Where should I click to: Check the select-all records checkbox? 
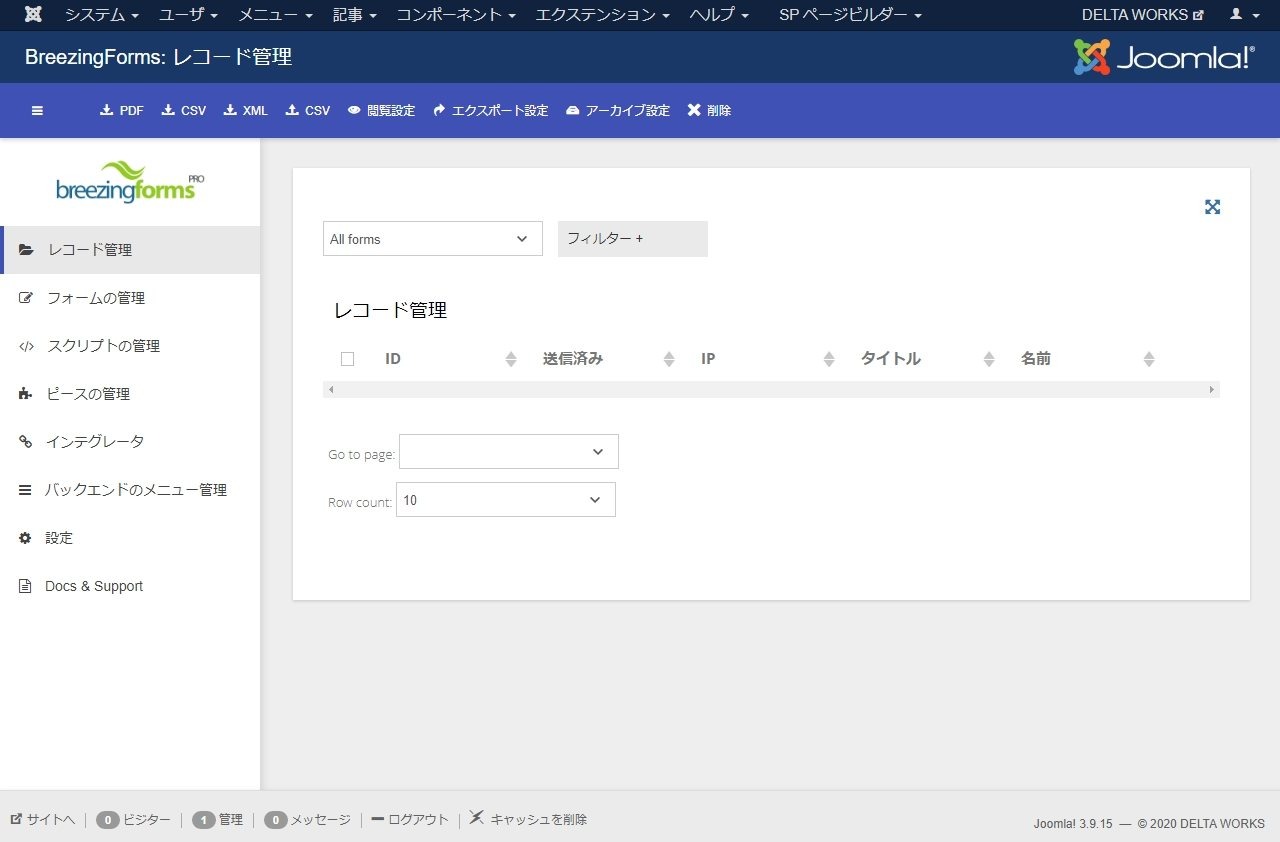[347, 358]
